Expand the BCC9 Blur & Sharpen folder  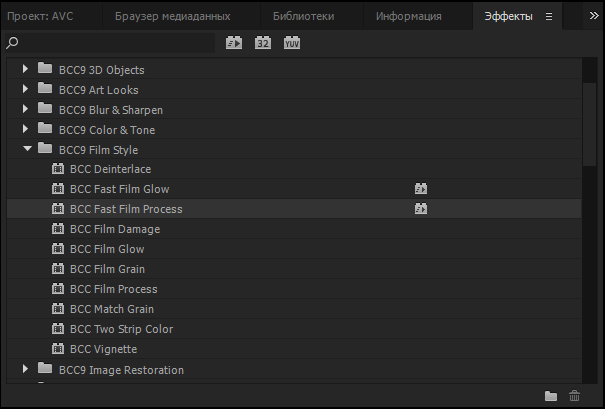[x=25, y=109]
